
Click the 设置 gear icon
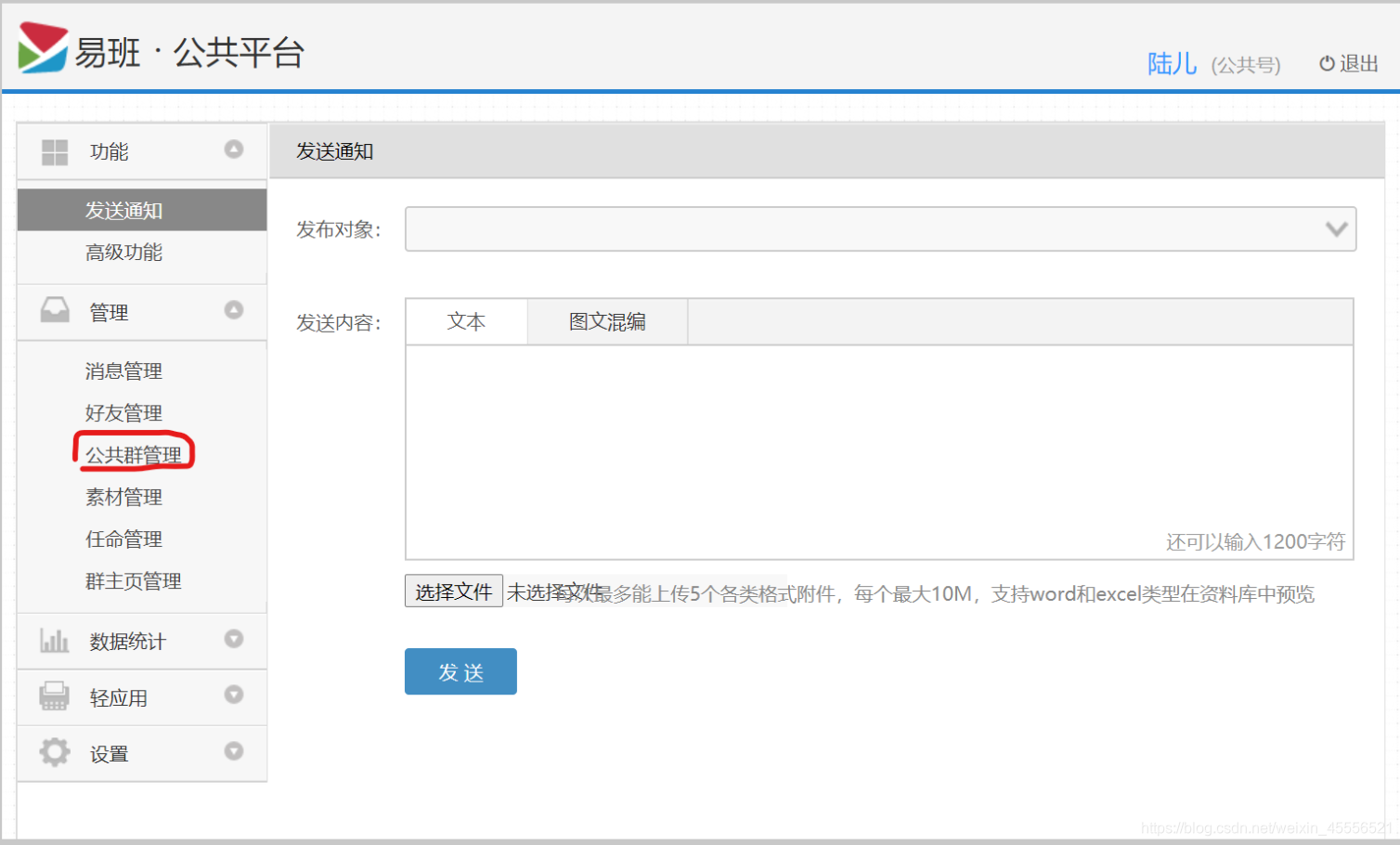tap(55, 752)
